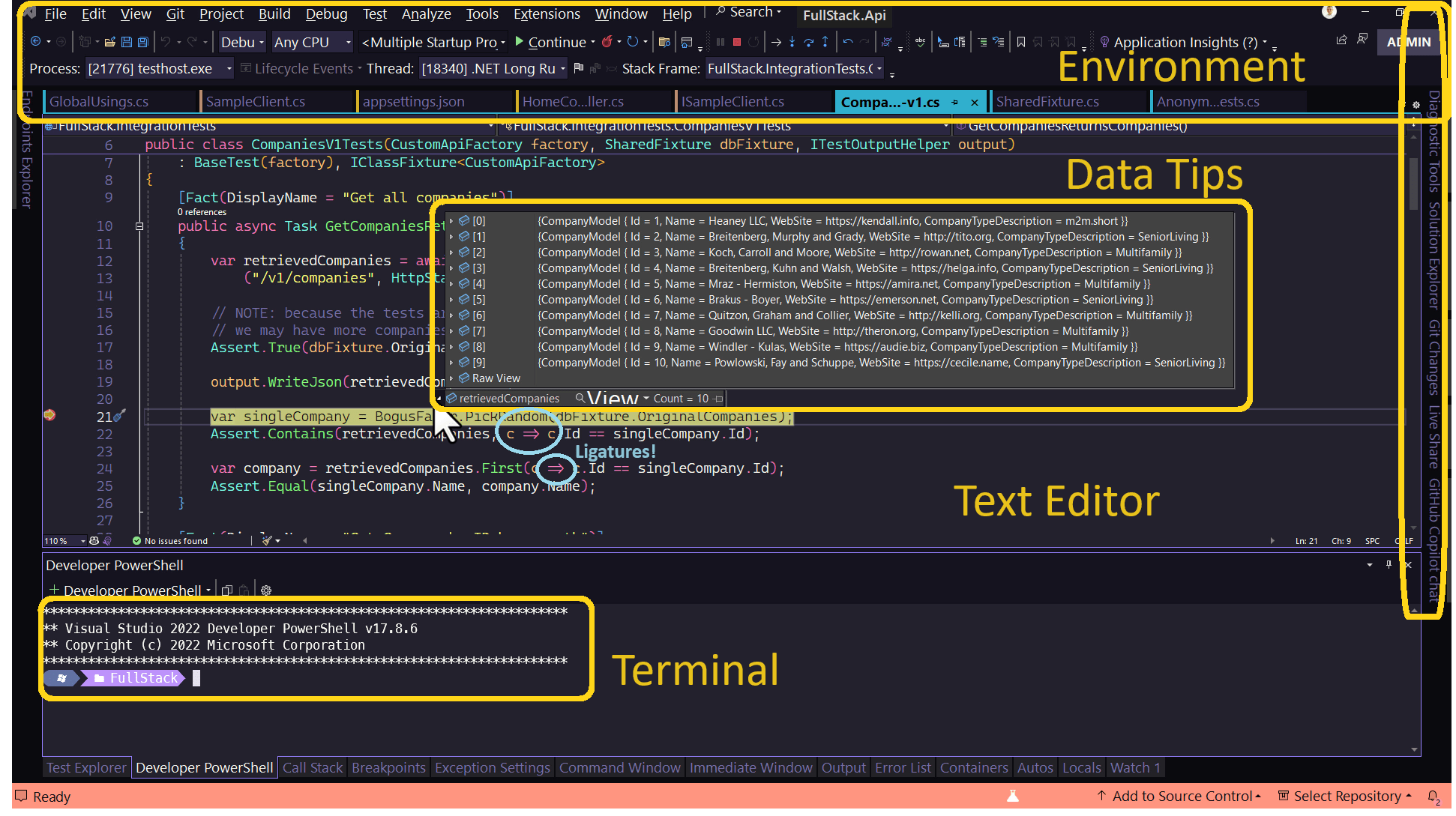Toggle the breakpoint on line 21
The width and height of the screenshot is (1456, 816).
[x=49, y=415]
